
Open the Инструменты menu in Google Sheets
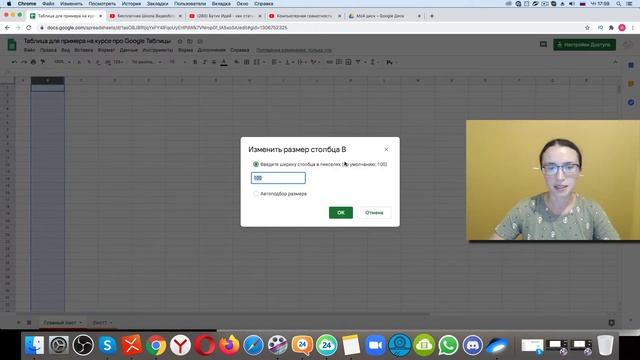158,50
